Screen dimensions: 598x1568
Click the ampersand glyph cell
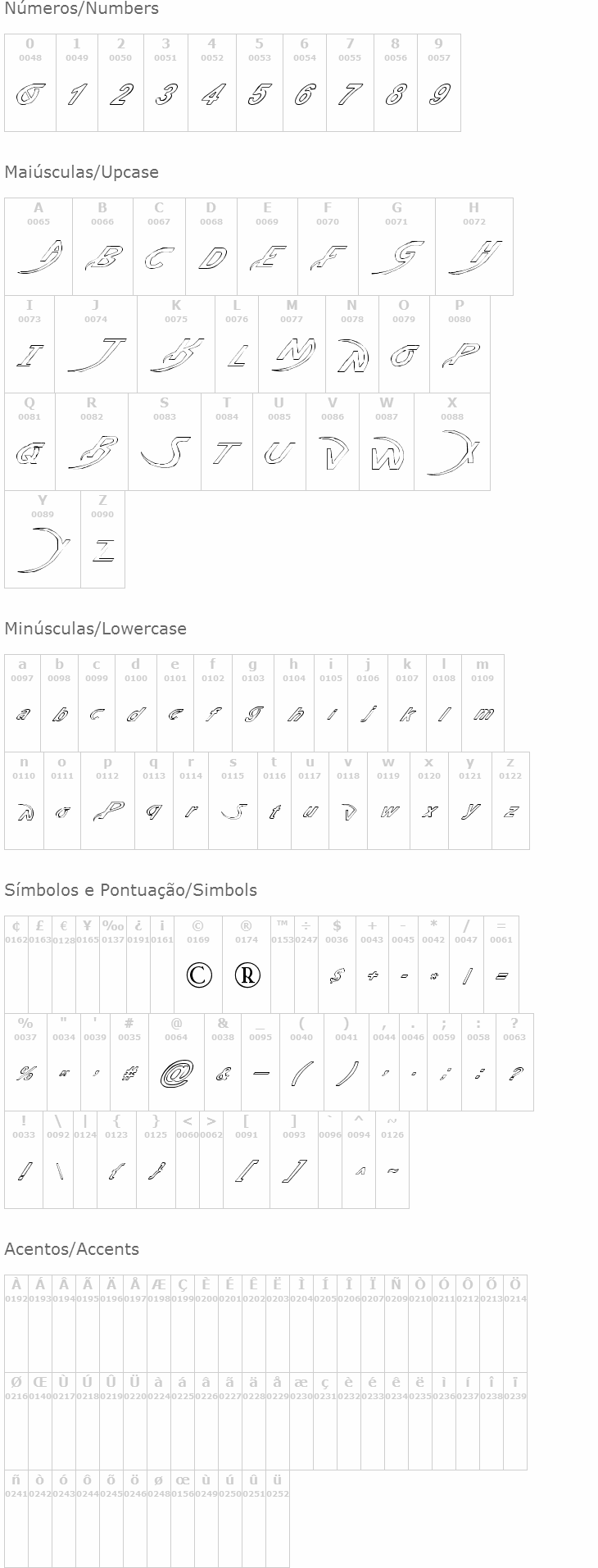223,1063
